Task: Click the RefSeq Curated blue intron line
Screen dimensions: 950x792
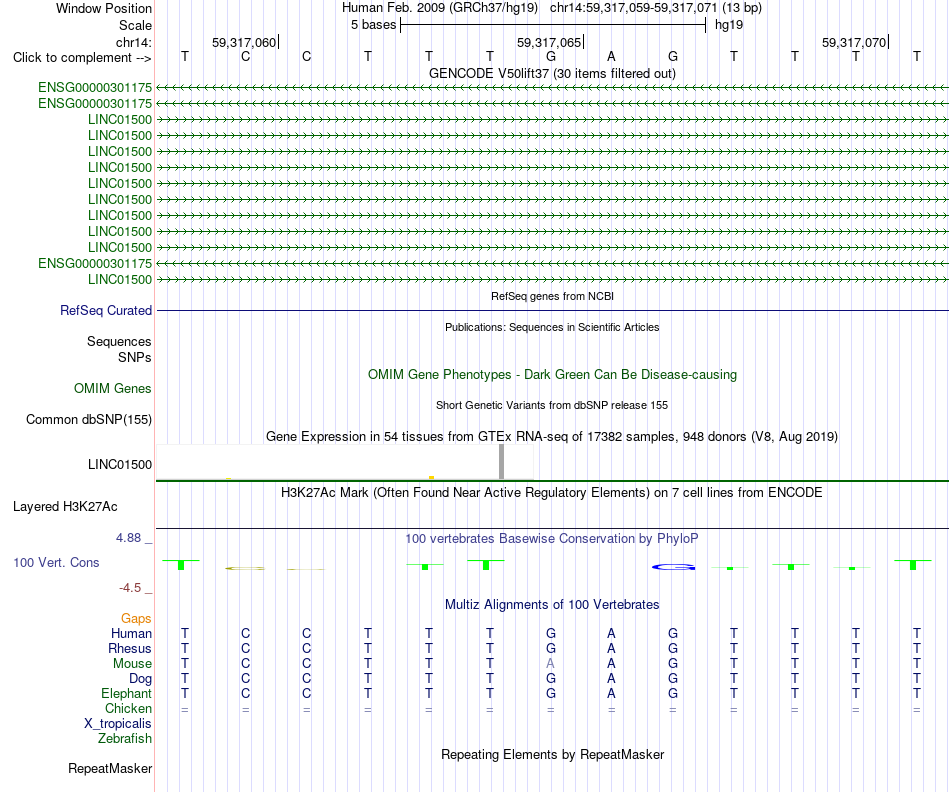Action: point(552,310)
